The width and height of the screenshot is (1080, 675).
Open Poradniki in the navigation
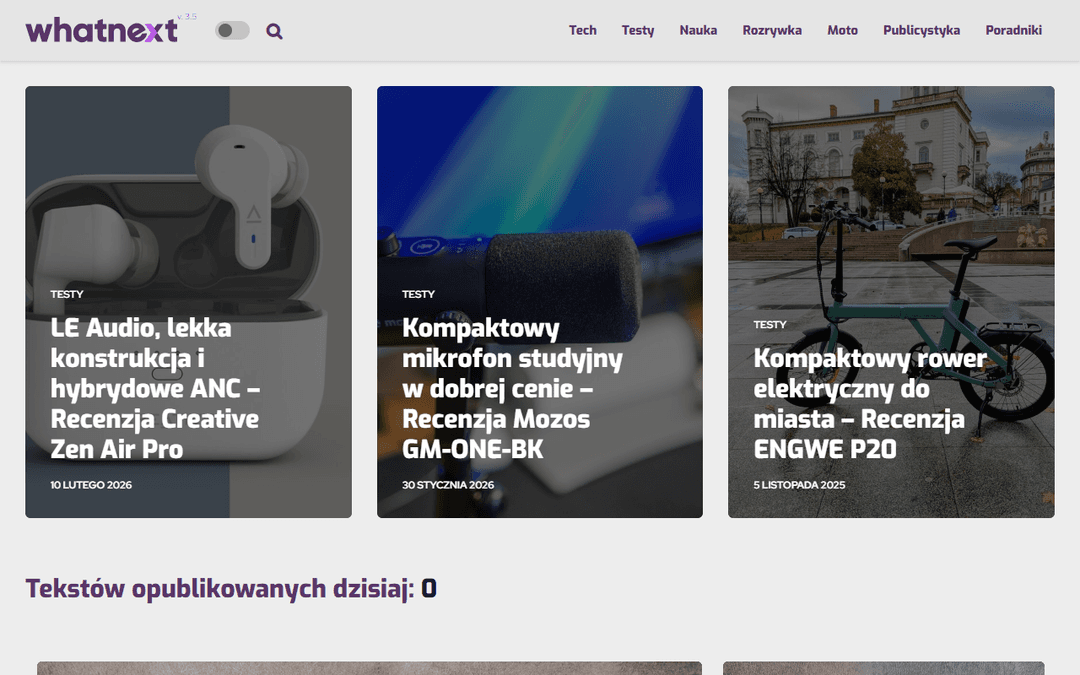1014,30
